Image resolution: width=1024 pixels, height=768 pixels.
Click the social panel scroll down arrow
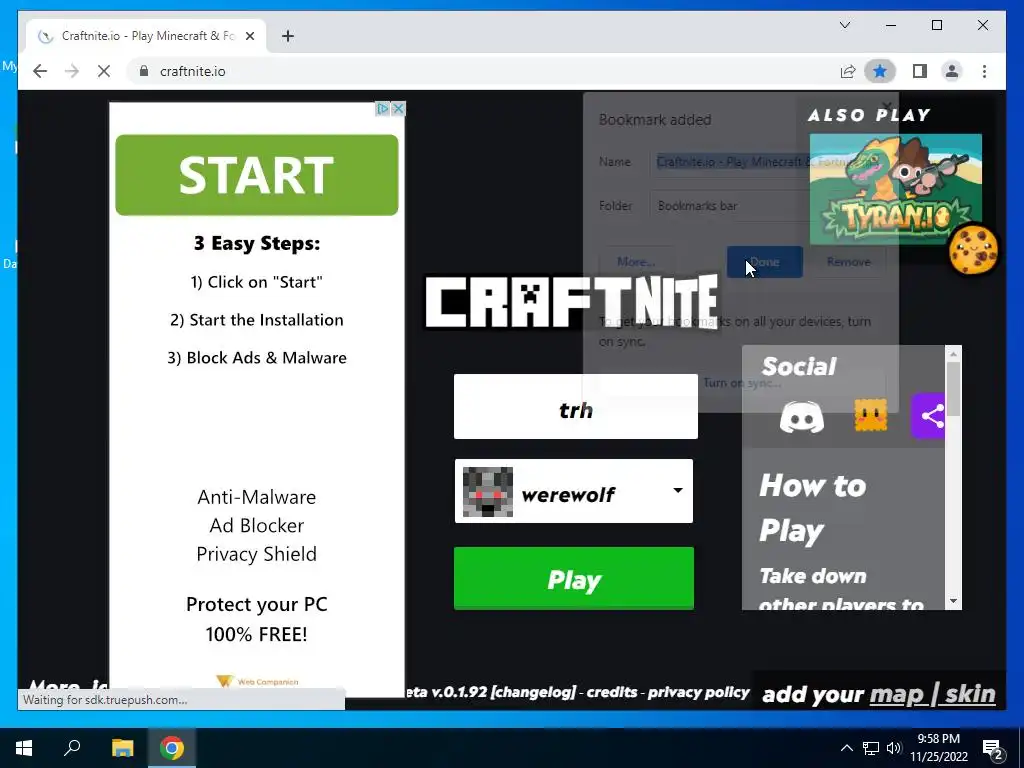[953, 601]
